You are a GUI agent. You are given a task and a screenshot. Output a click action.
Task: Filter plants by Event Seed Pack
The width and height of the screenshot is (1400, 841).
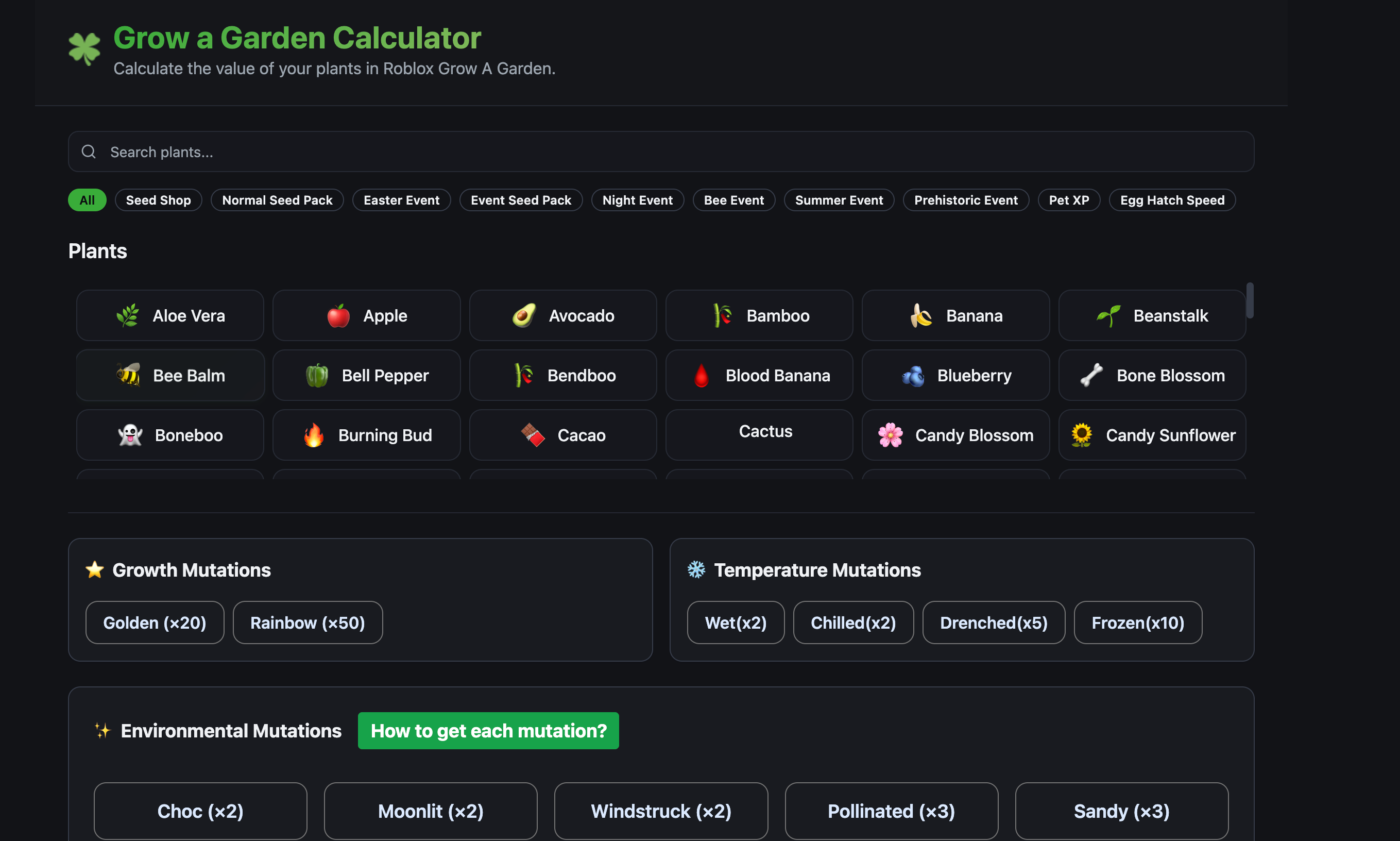point(521,200)
